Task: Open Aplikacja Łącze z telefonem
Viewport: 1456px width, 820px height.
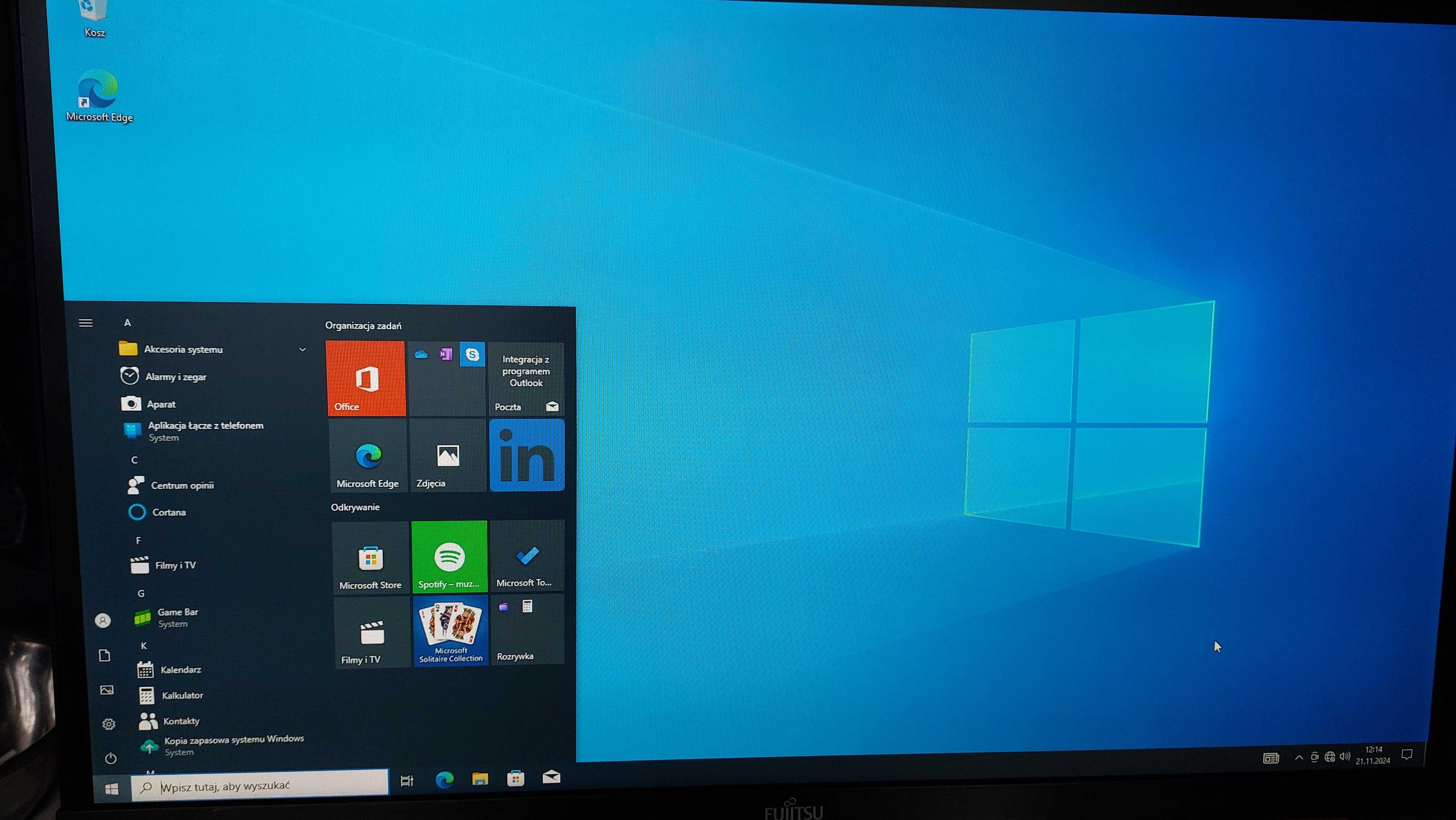Action: pyautogui.click(x=206, y=431)
